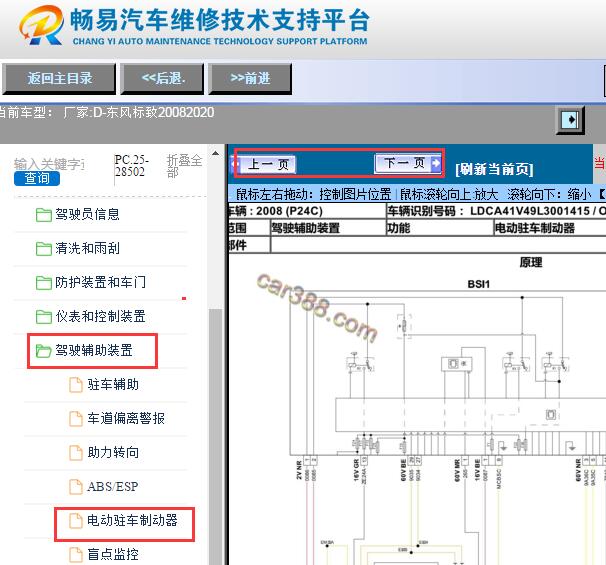
Task: Click the BSI1 label in diagram
Action: (478, 284)
